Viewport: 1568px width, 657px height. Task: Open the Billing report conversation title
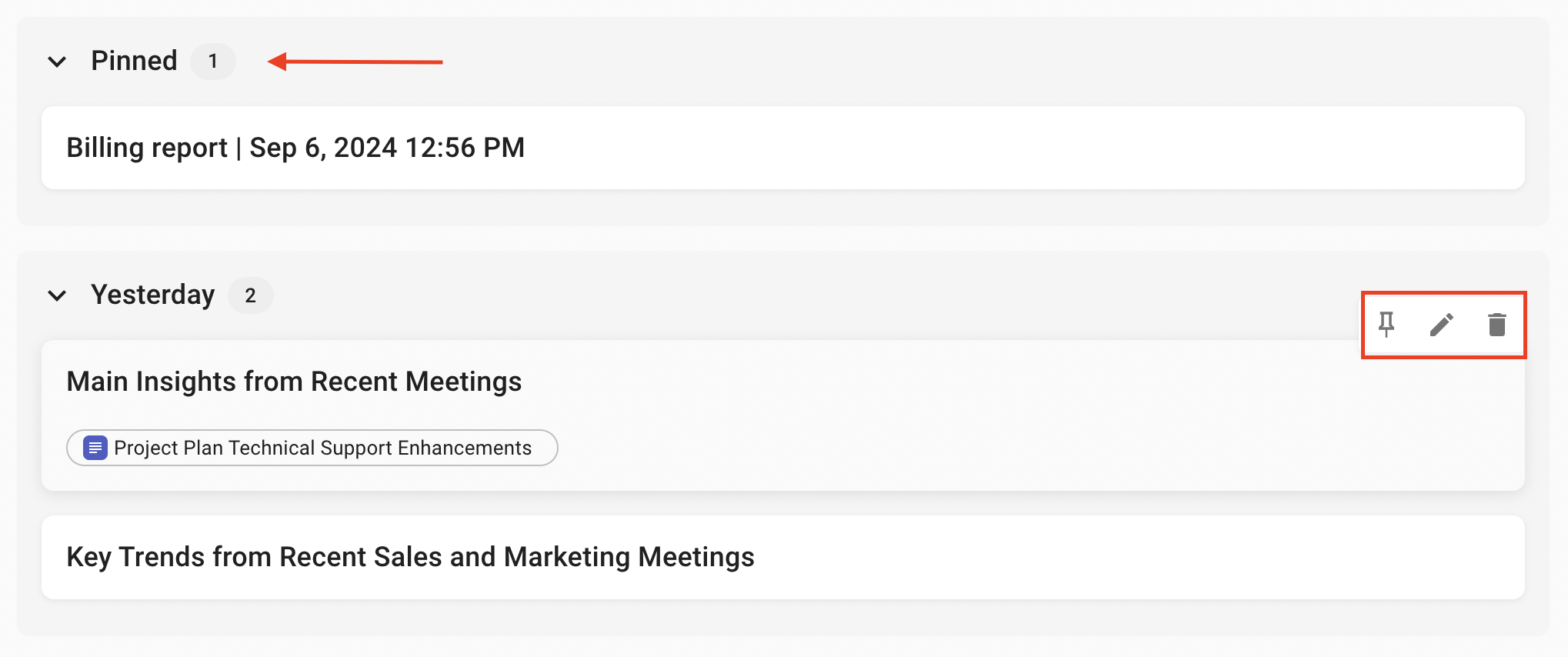pos(146,148)
